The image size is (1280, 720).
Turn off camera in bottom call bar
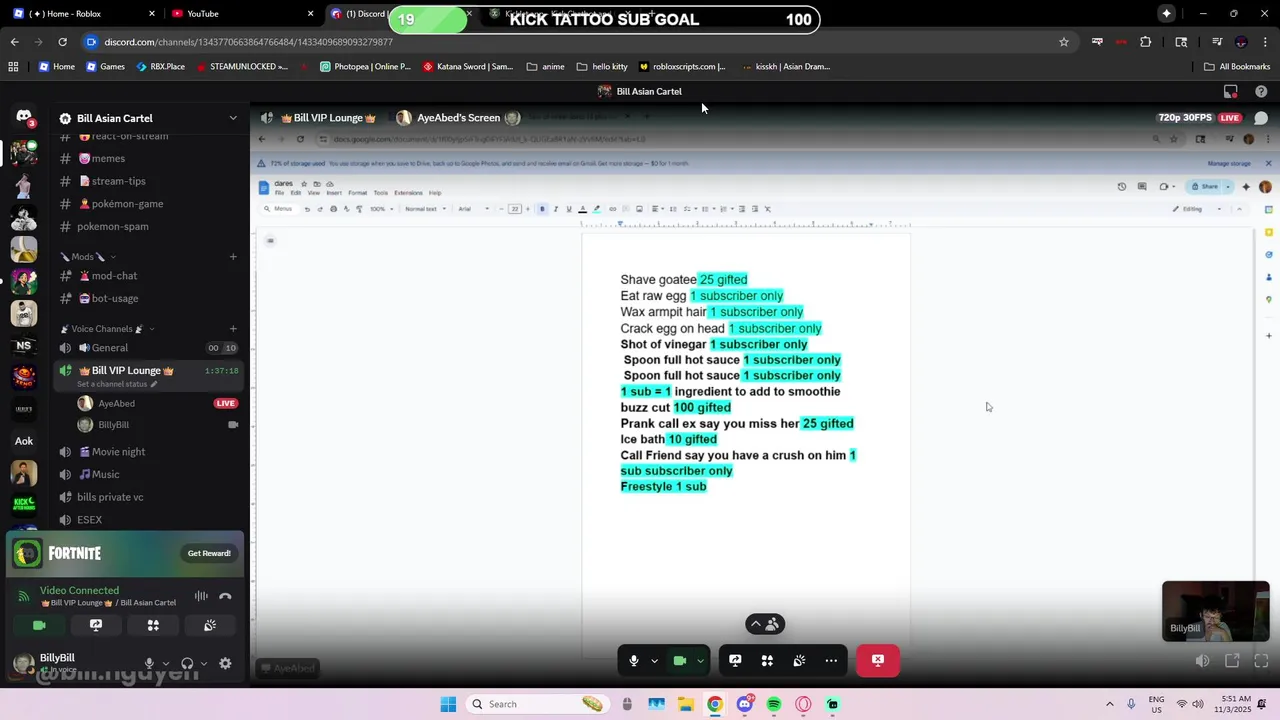pos(679,660)
